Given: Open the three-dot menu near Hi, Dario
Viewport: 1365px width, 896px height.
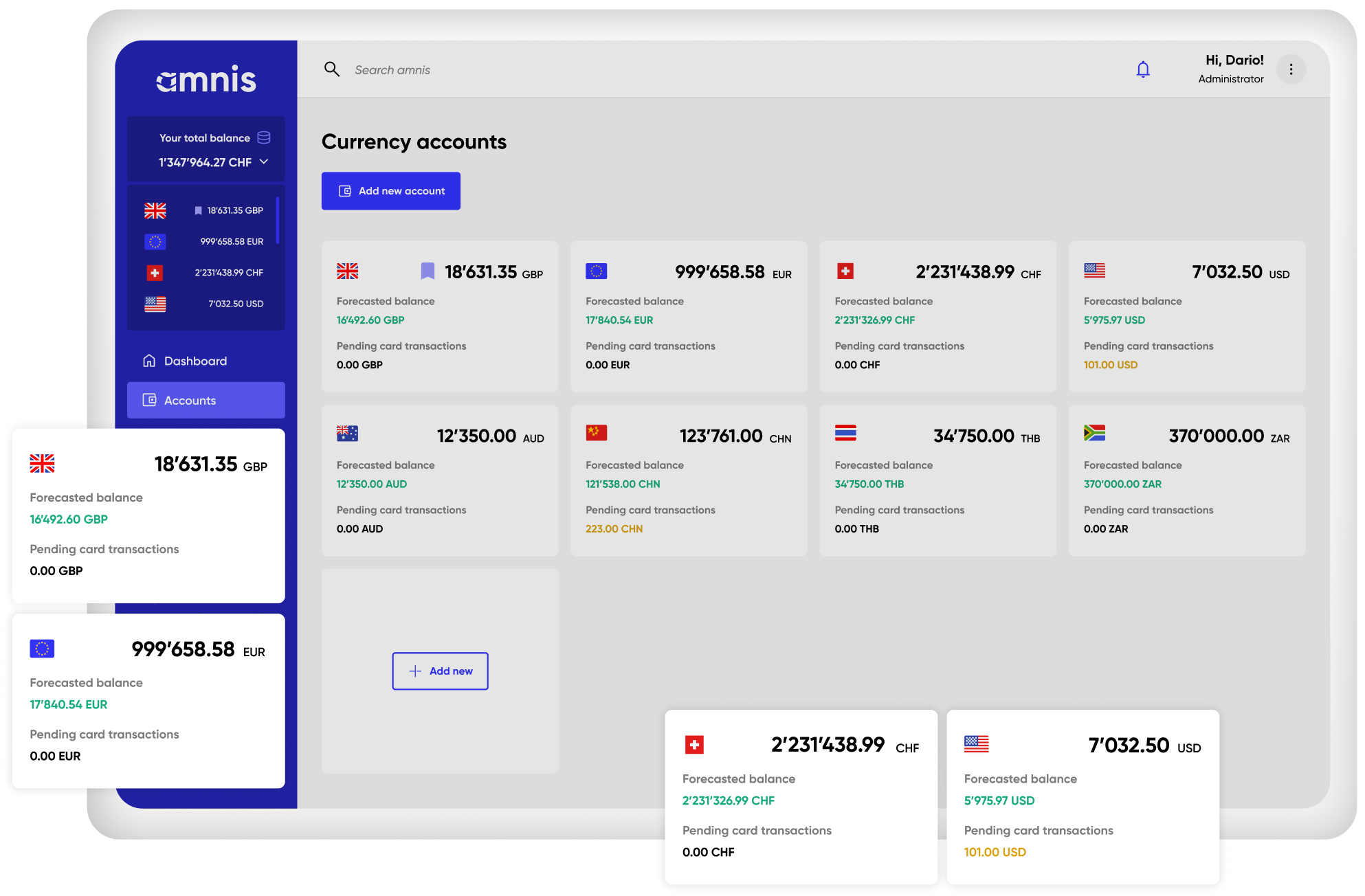Looking at the screenshot, I should point(1291,69).
